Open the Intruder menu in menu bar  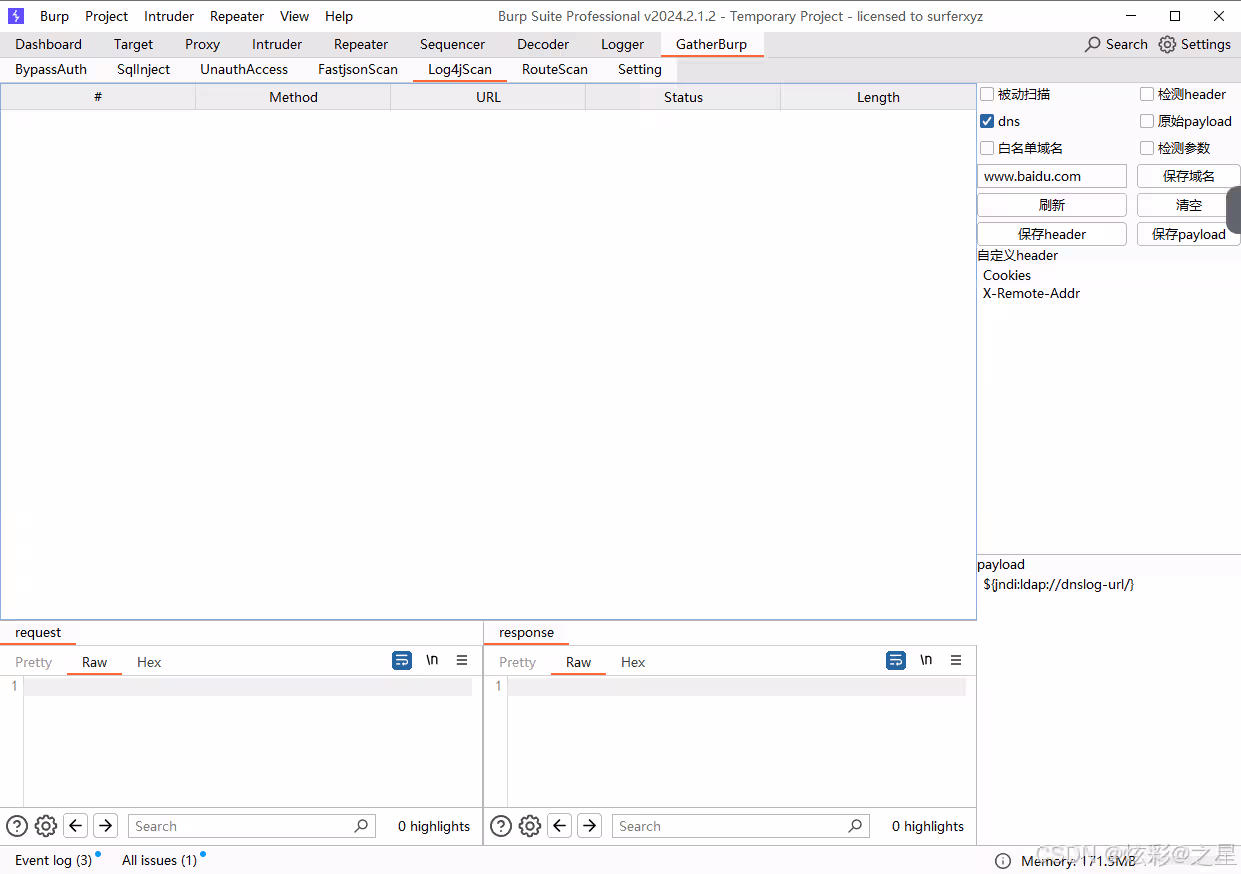(x=169, y=16)
